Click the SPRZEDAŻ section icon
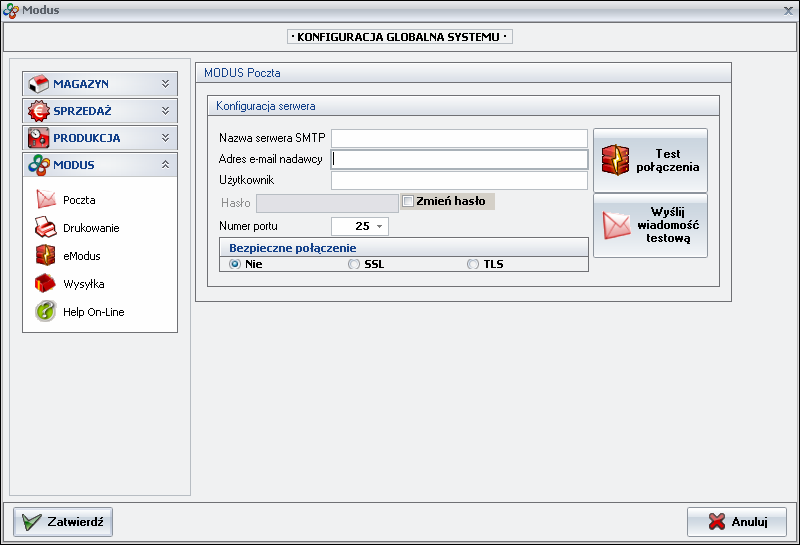 38,111
